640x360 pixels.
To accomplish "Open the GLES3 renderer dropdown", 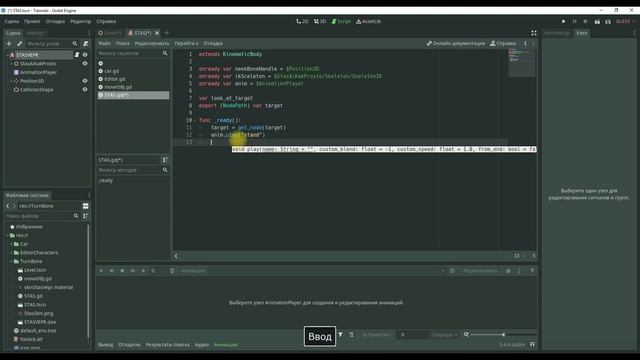I will pyautogui.click(x=625, y=21).
